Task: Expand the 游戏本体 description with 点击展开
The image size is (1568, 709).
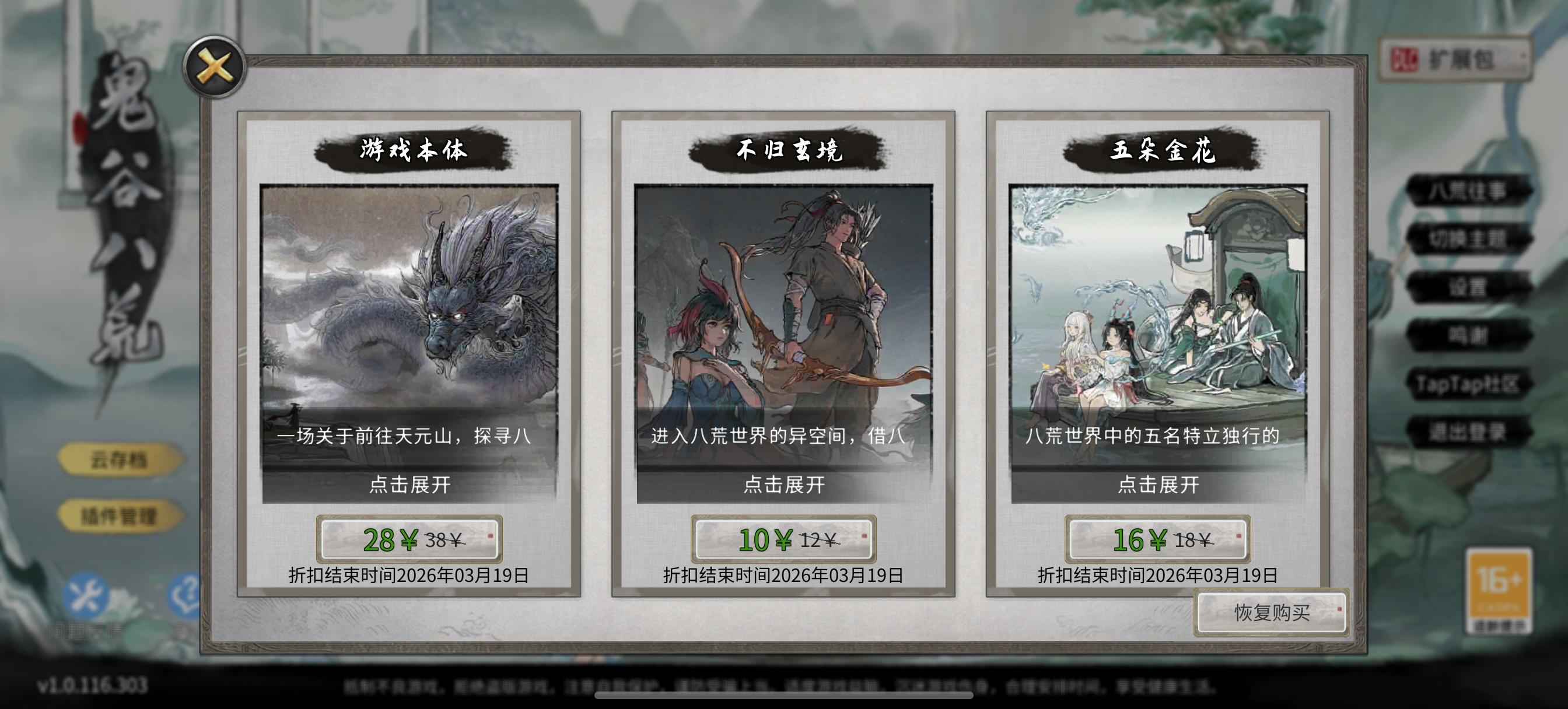Action: [x=409, y=485]
